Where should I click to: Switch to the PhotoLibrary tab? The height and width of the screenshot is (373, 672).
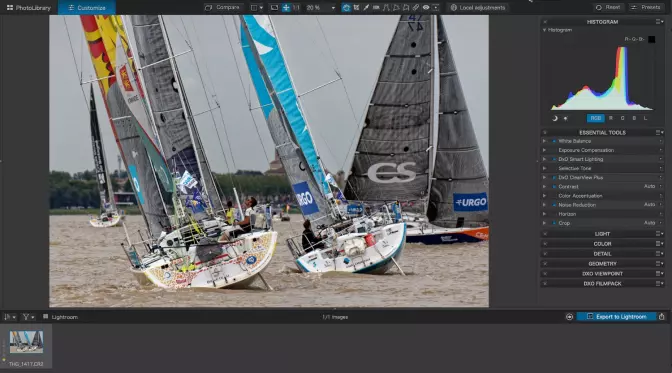pos(29,7)
